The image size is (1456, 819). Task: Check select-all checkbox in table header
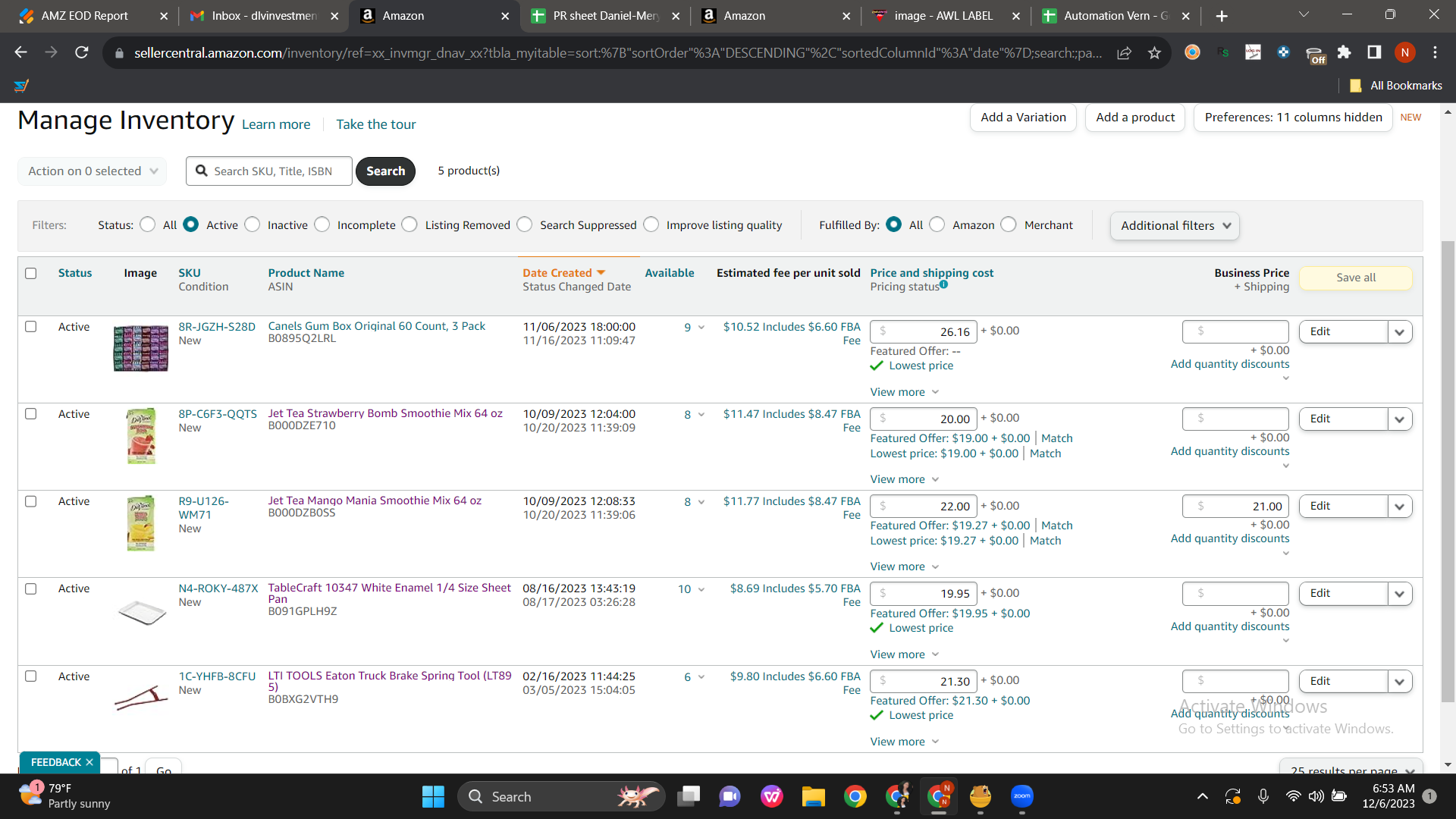(31, 273)
